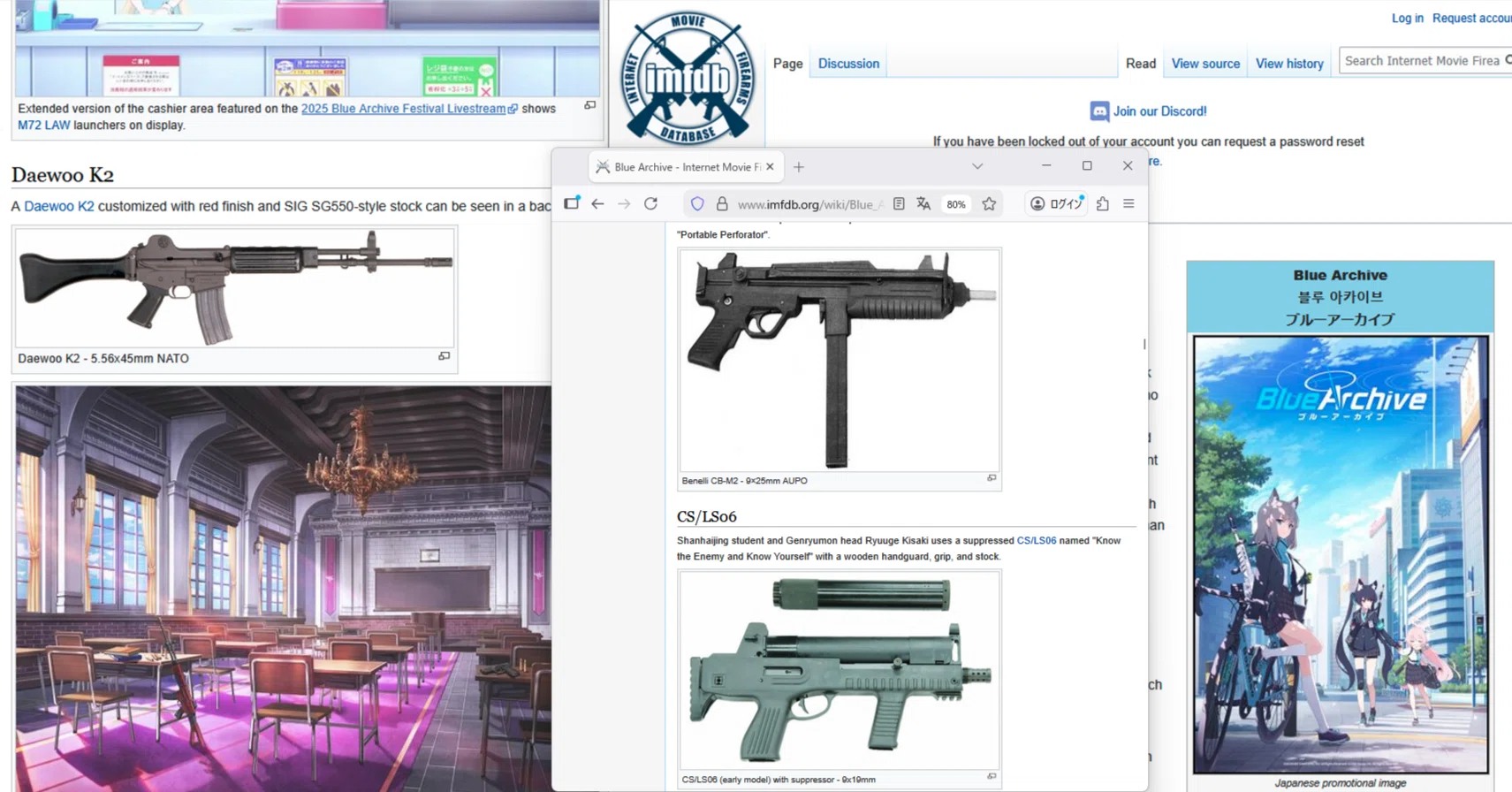Open the CS/LS06 with suppressor thumbnail
Viewport: 1512px width, 792px height.
(x=840, y=670)
